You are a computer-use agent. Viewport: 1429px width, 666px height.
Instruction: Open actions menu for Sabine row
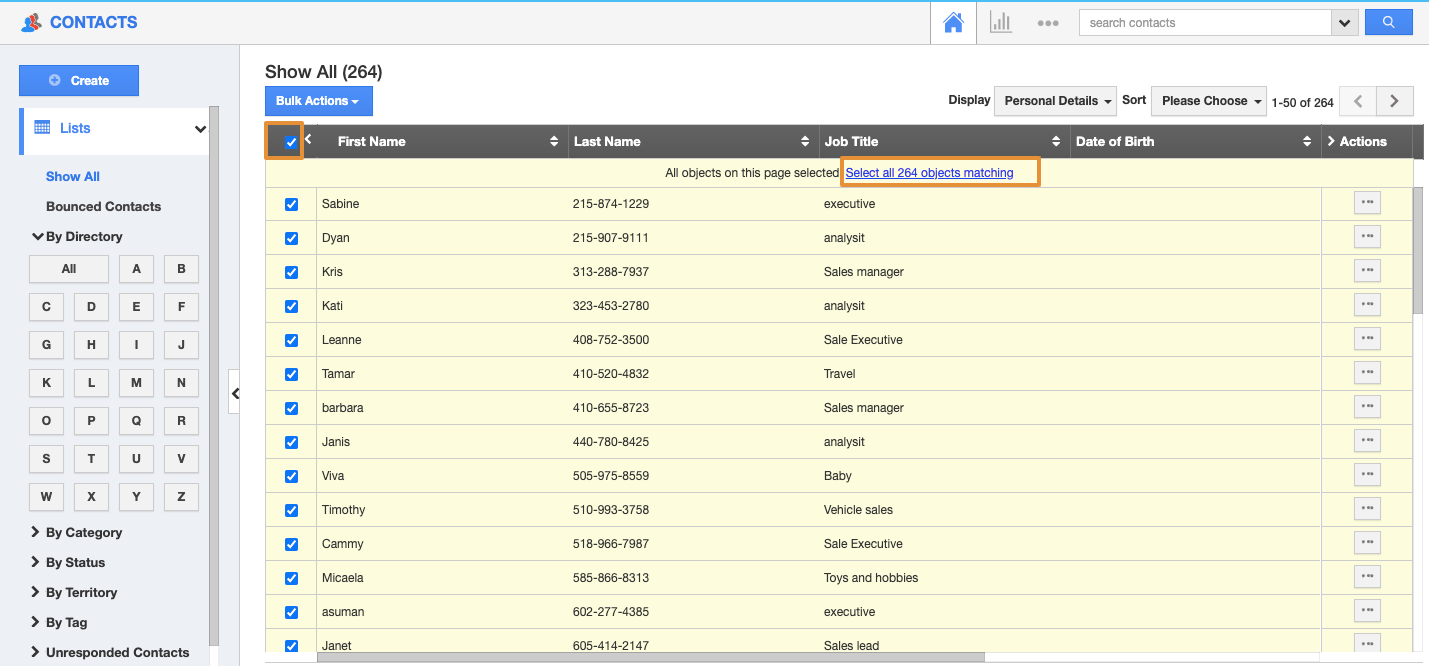pyautogui.click(x=1366, y=203)
